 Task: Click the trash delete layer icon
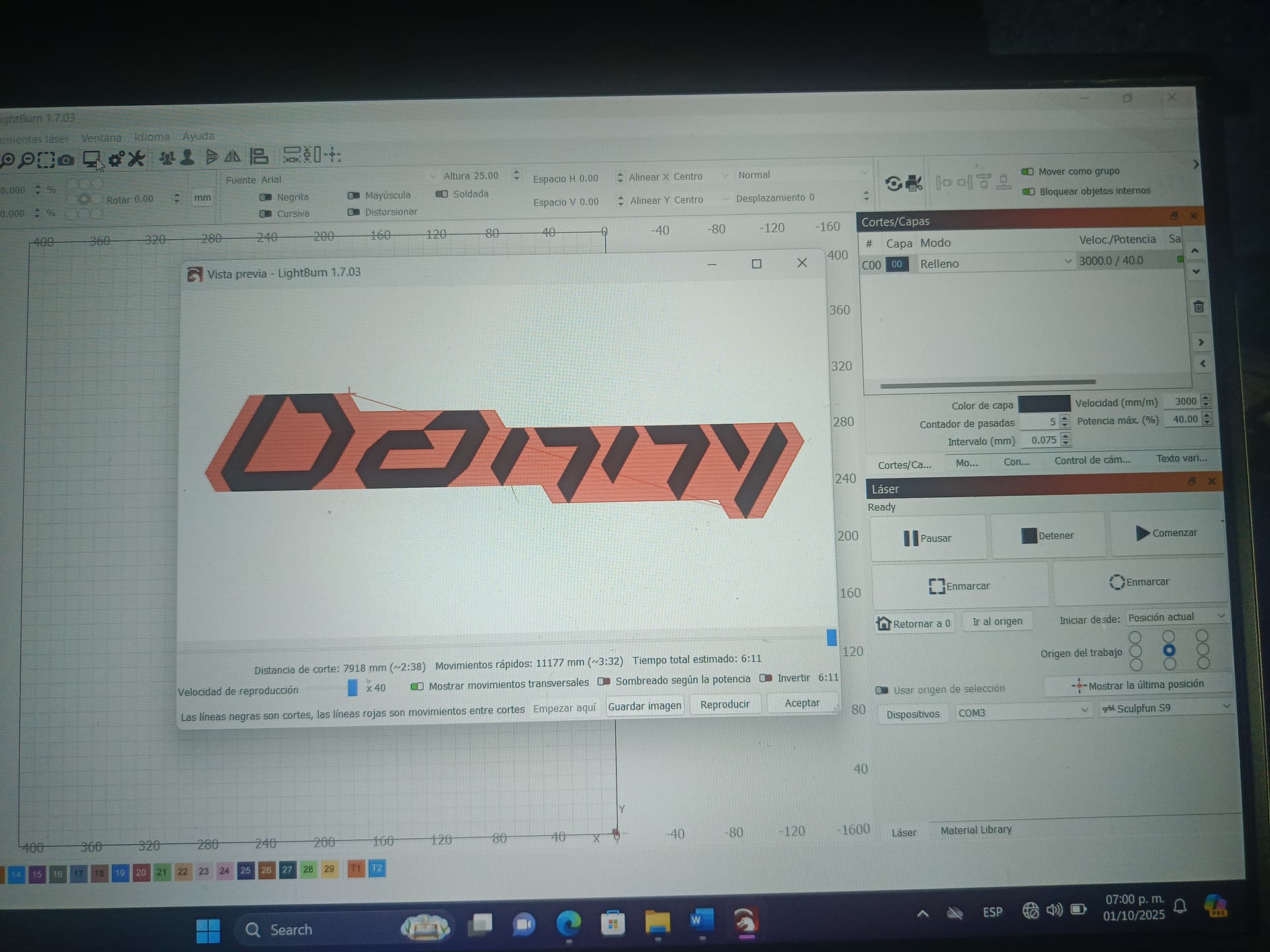click(1199, 307)
